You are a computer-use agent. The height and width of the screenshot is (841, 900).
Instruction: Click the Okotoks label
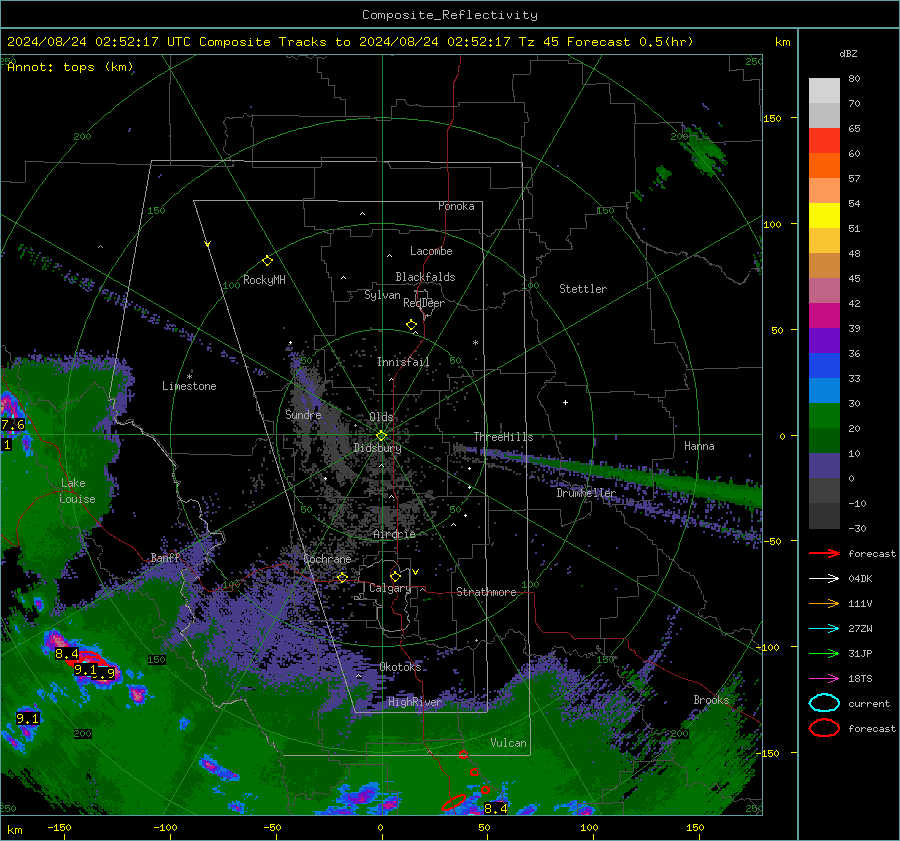[x=400, y=666]
